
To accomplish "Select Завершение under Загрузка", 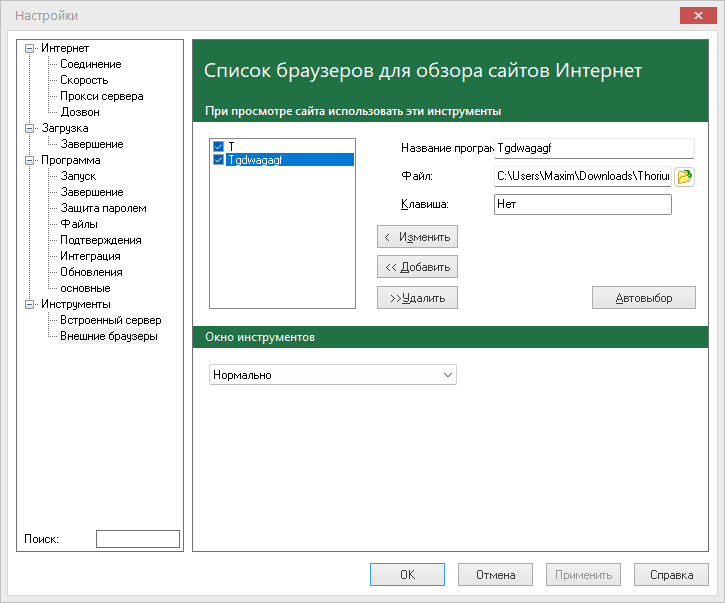I will pos(92,144).
